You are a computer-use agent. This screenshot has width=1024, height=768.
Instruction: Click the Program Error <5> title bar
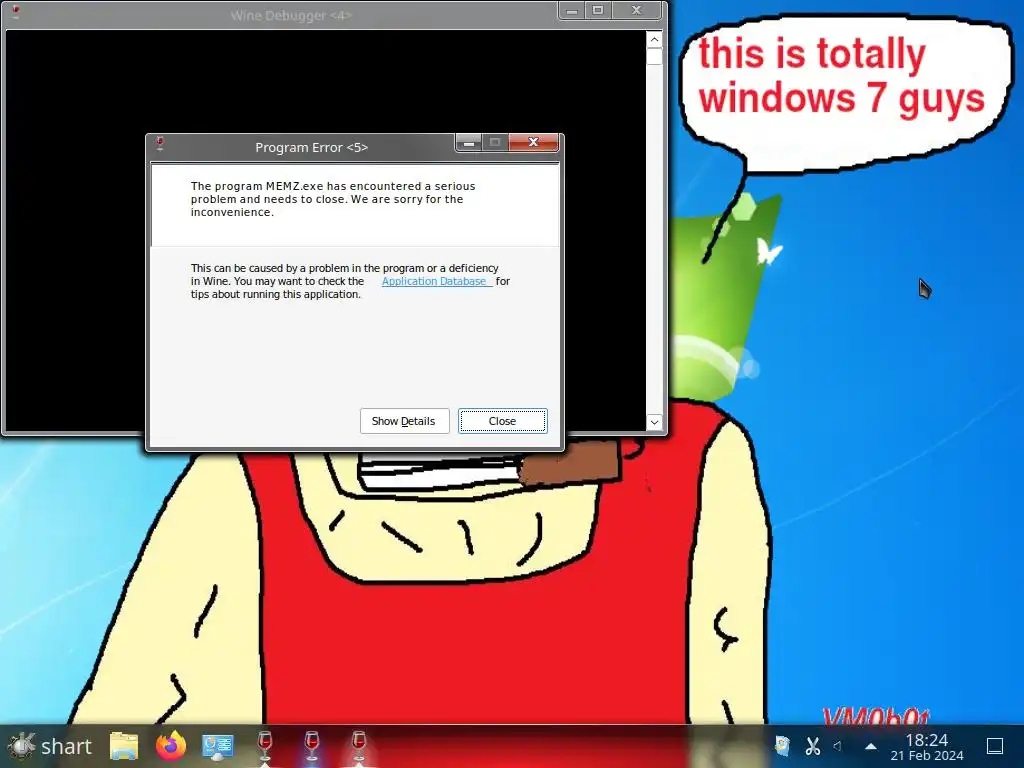(x=312, y=148)
